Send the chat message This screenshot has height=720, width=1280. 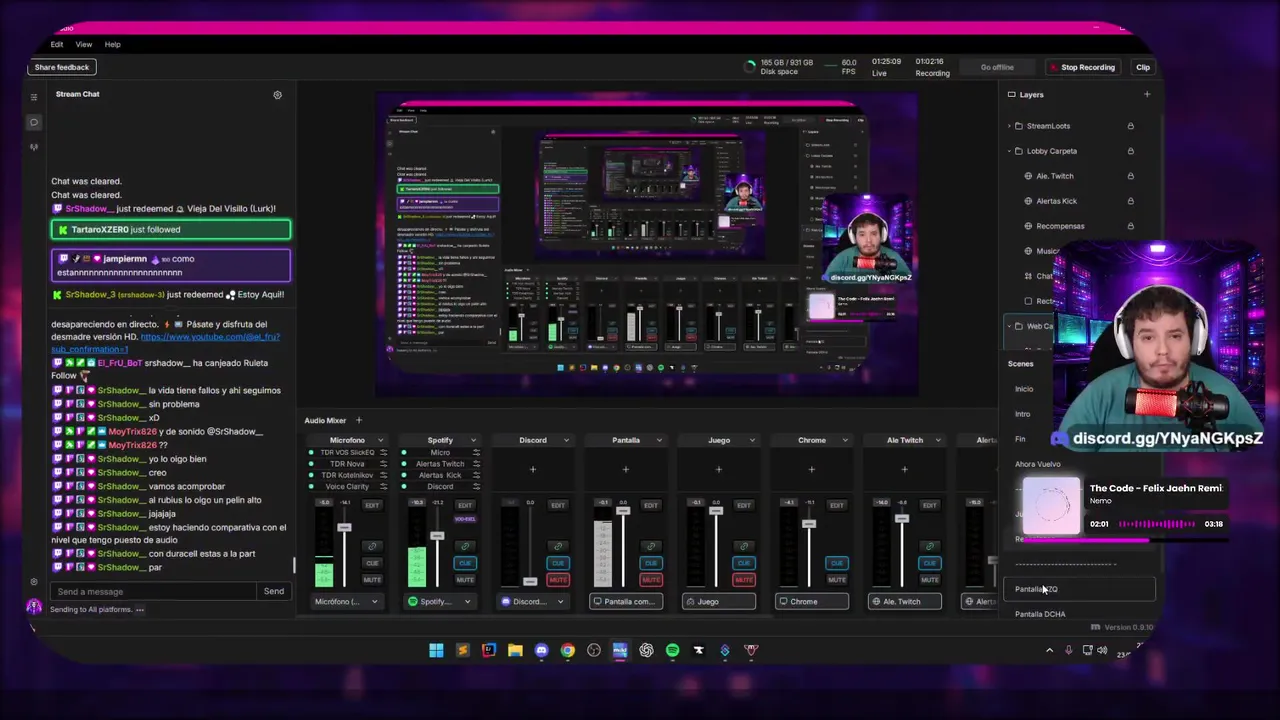(x=273, y=591)
